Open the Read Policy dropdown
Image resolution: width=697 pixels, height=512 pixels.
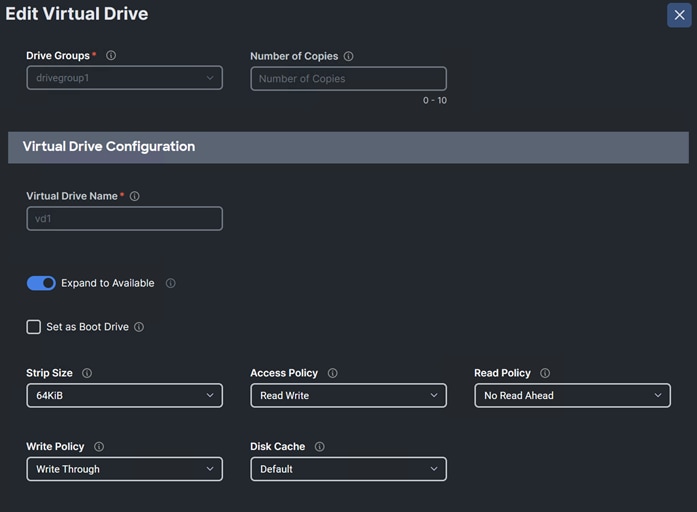pyautogui.click(x=573, y=396)
